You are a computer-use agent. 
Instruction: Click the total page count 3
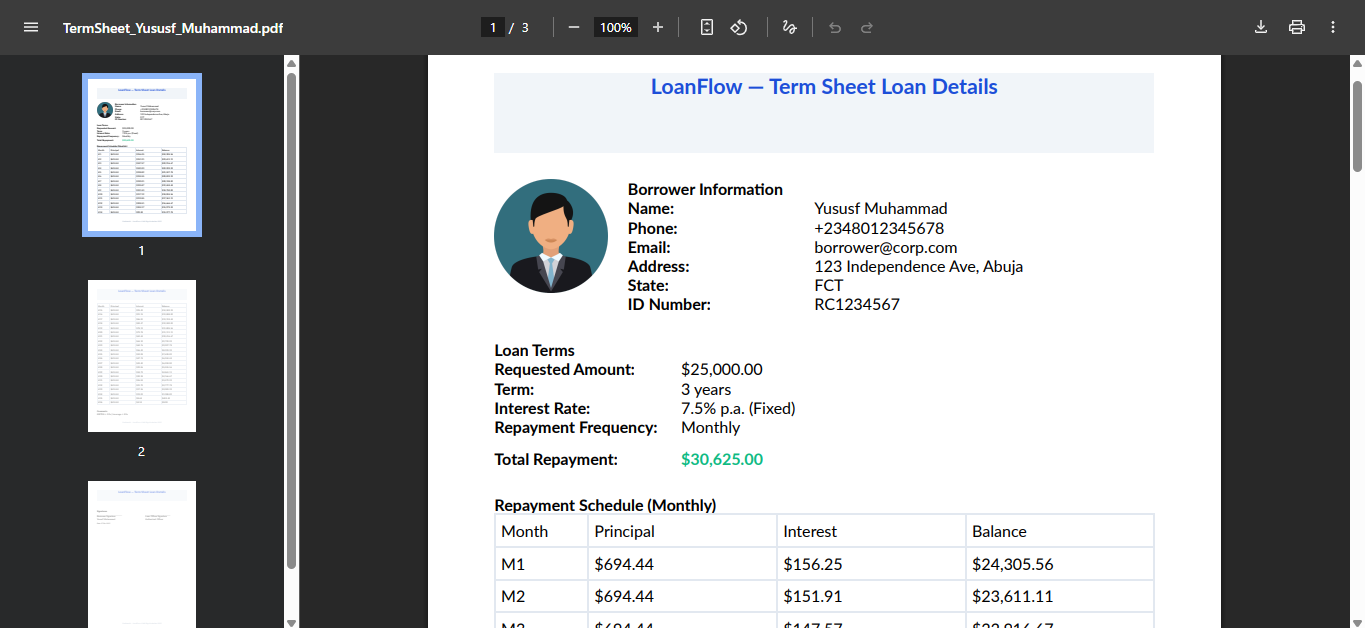pos(525,28)
